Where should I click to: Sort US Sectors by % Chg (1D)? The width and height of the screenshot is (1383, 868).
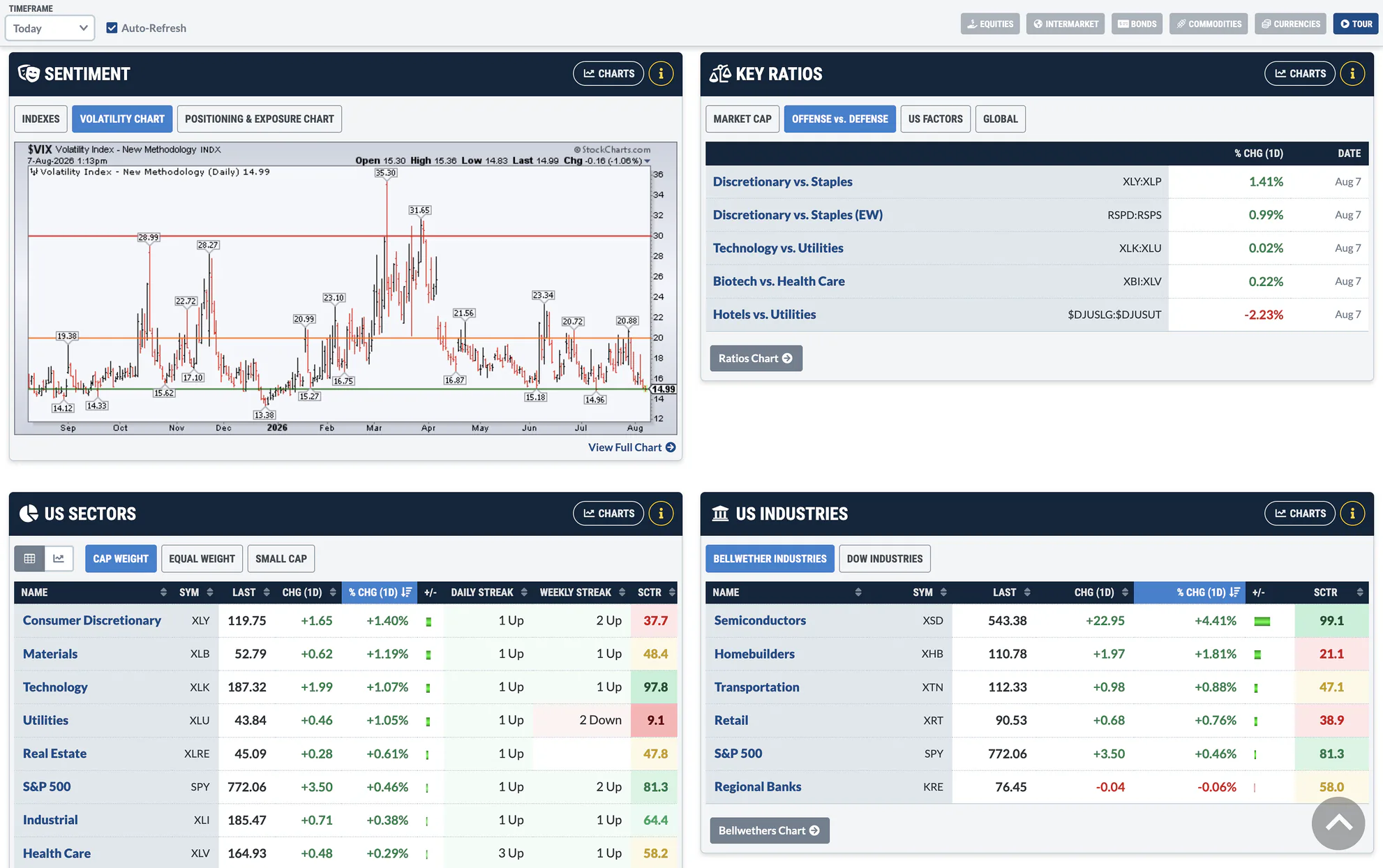coord(380,592)
